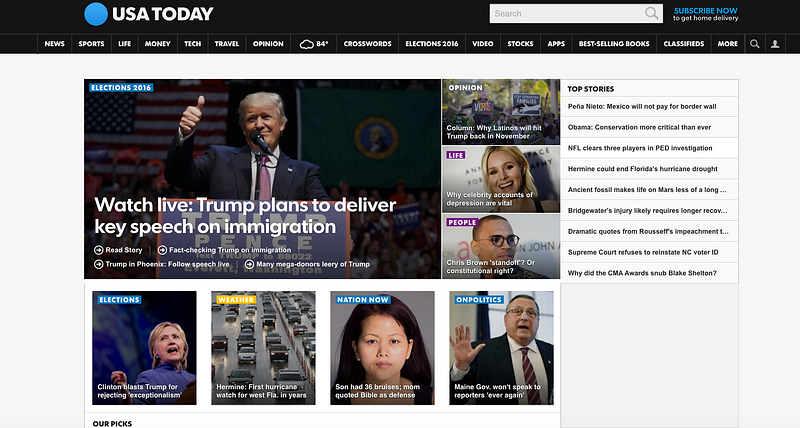Go to VIDEO section
Screen dimensions: 800x428
pyautogui.click(x=483, y=44)
